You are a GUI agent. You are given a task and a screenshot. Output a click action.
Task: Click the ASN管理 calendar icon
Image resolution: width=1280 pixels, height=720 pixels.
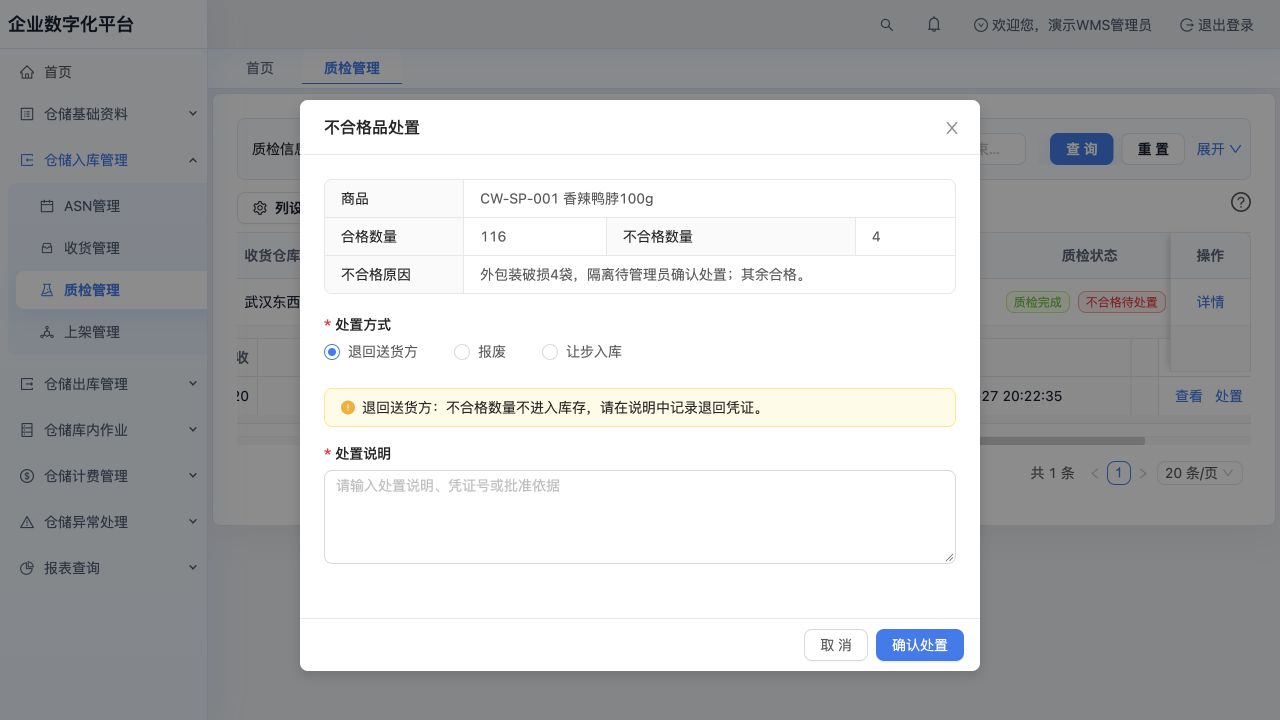point(47,206)
